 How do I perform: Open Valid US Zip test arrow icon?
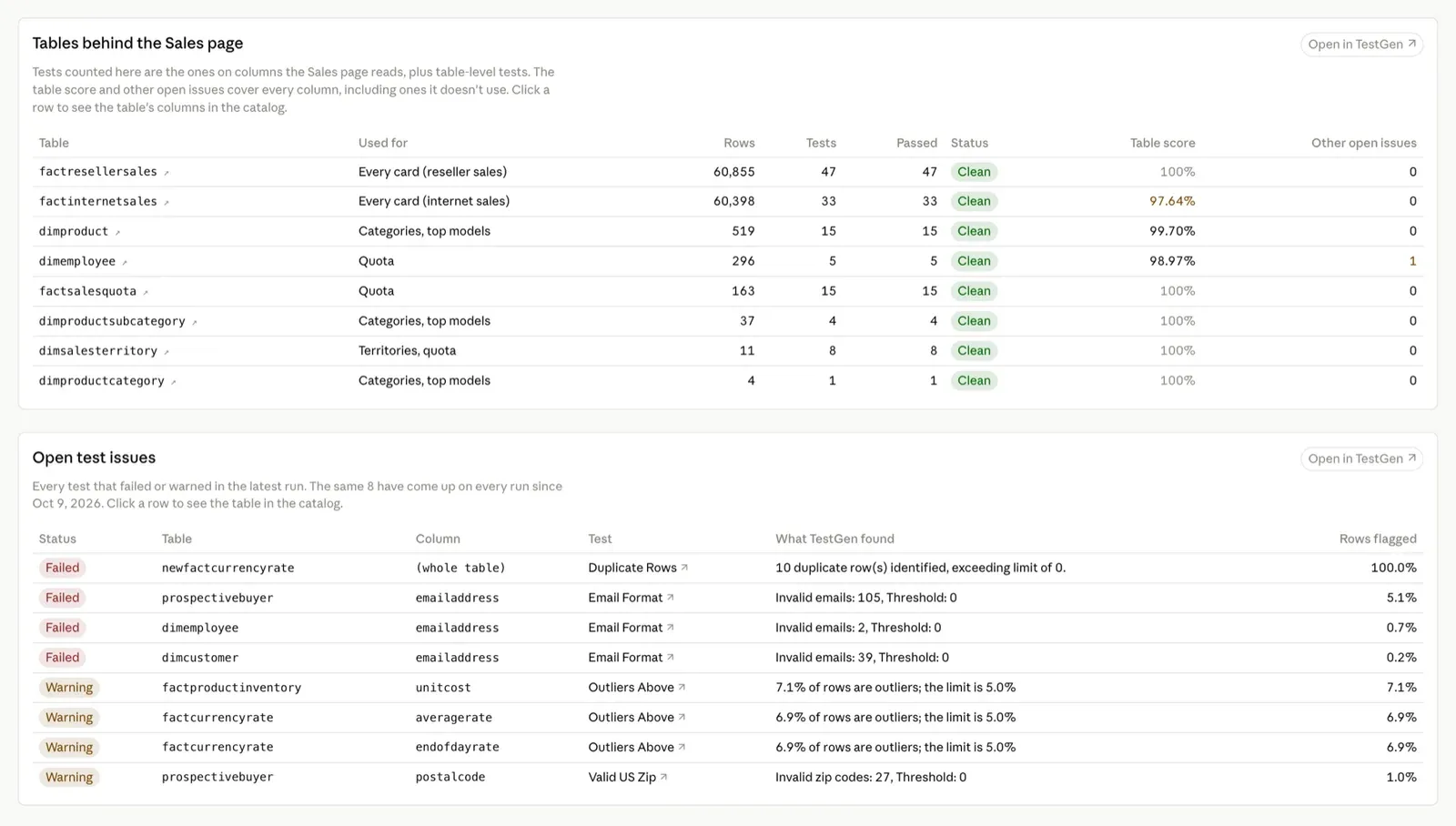point(664,776)
